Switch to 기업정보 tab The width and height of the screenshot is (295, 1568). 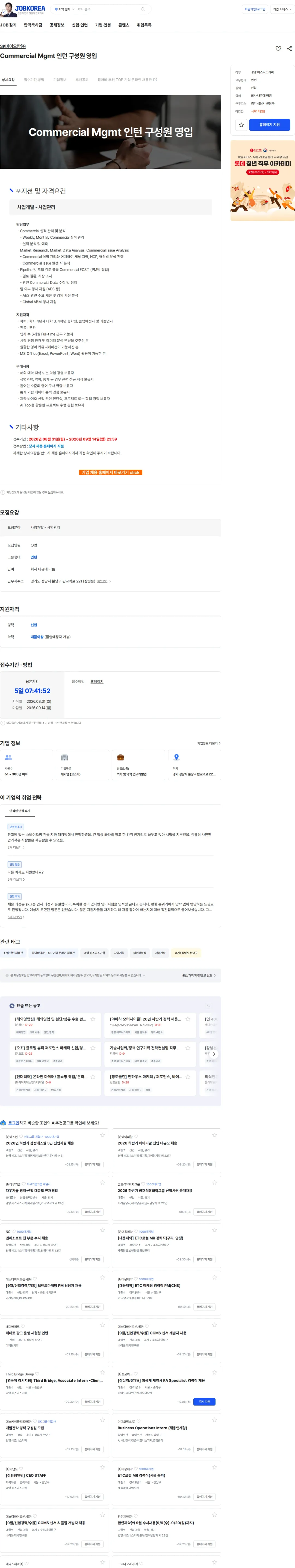click(x=60, y=80)
